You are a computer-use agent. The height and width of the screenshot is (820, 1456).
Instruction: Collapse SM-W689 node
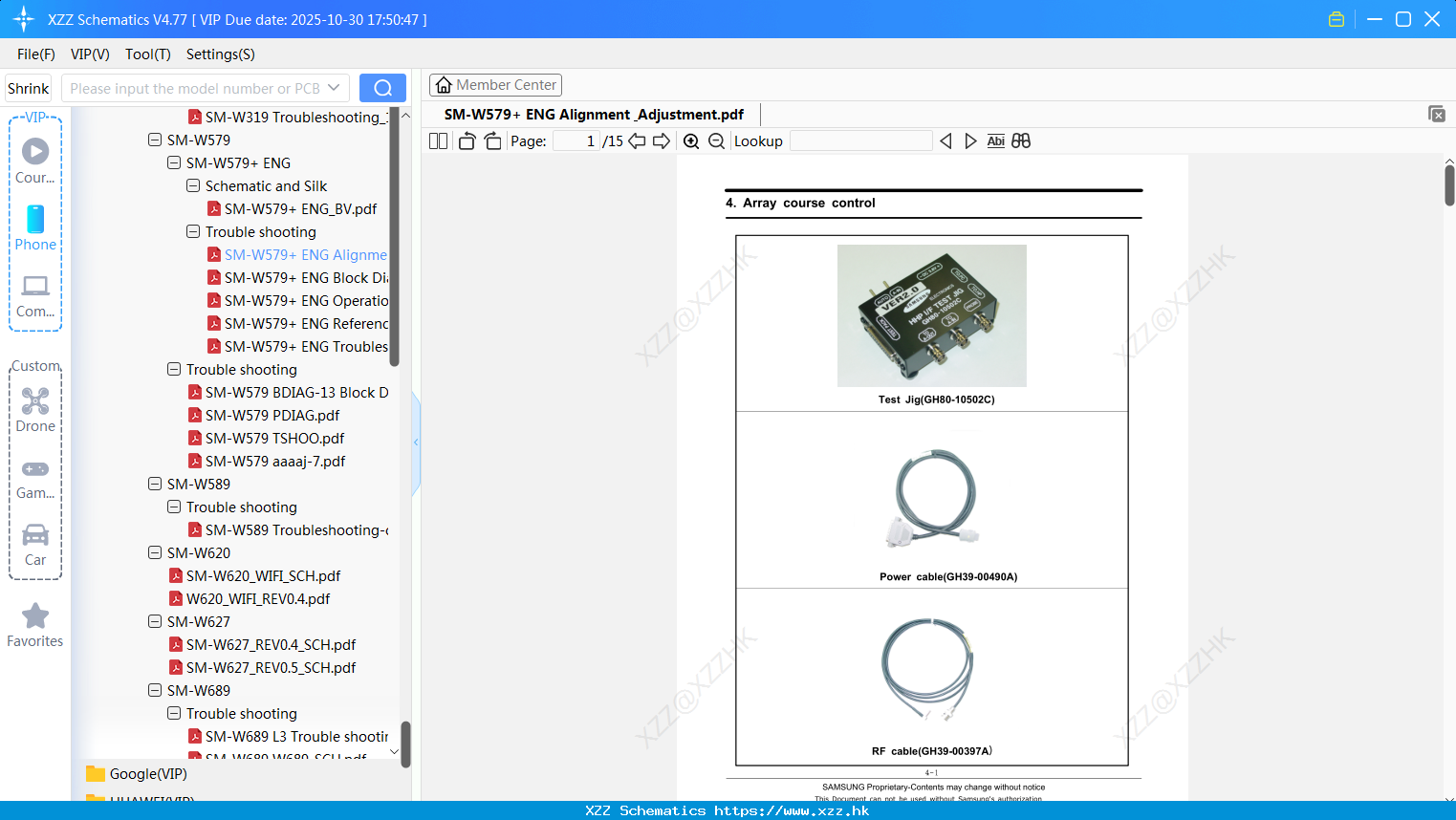[x=155, y=690]
